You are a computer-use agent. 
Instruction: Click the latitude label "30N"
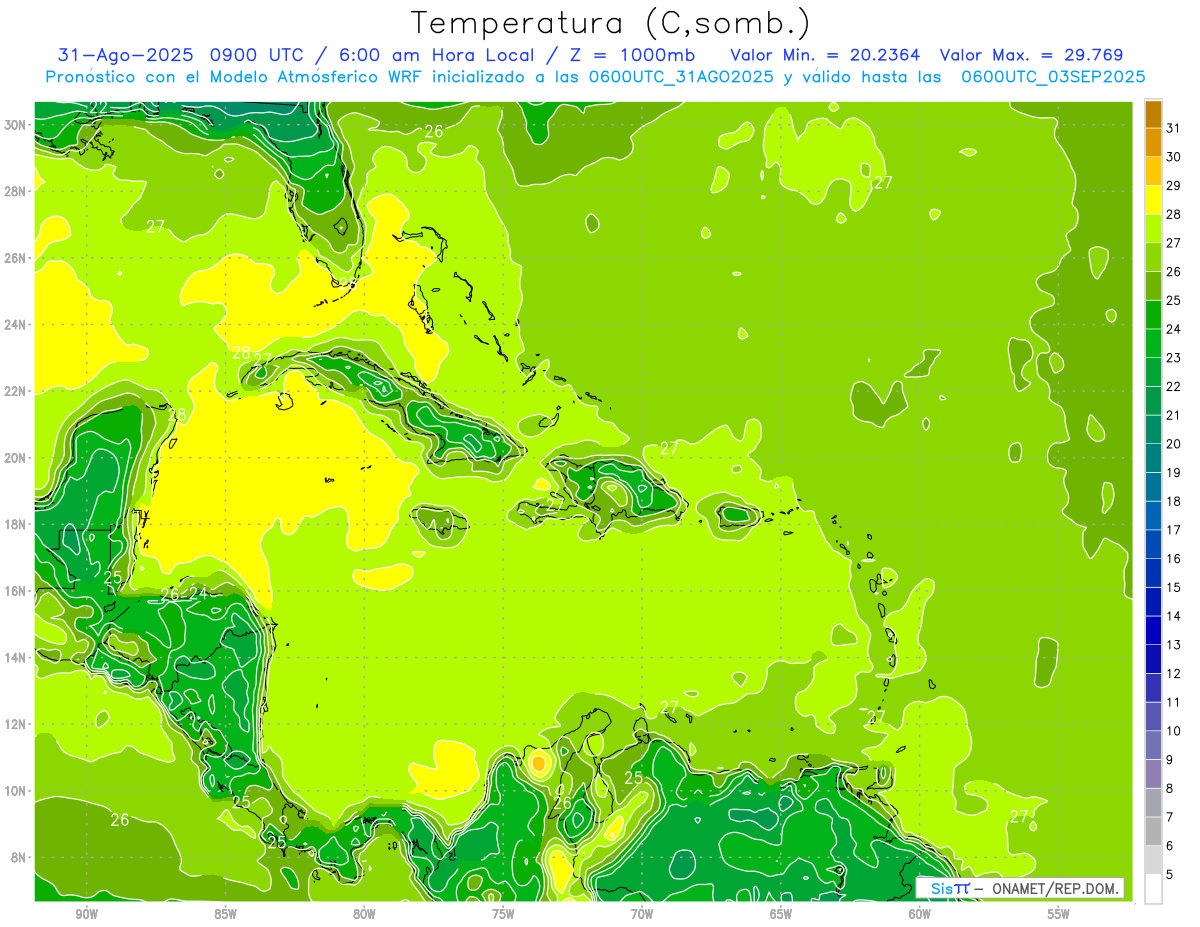[14, 125]
